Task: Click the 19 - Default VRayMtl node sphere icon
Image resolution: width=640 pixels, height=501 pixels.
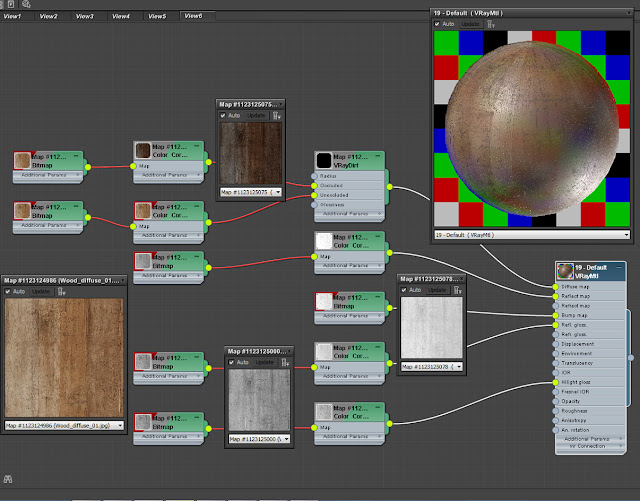Action: coord(566,271)
